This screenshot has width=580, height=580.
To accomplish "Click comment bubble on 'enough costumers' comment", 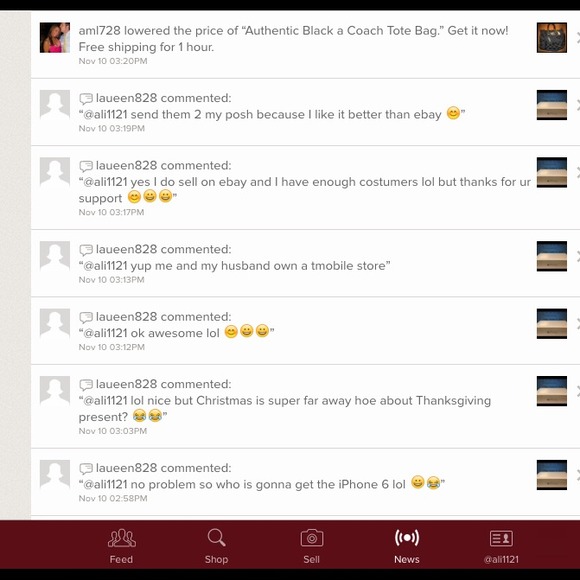I will tap(86, 166).
